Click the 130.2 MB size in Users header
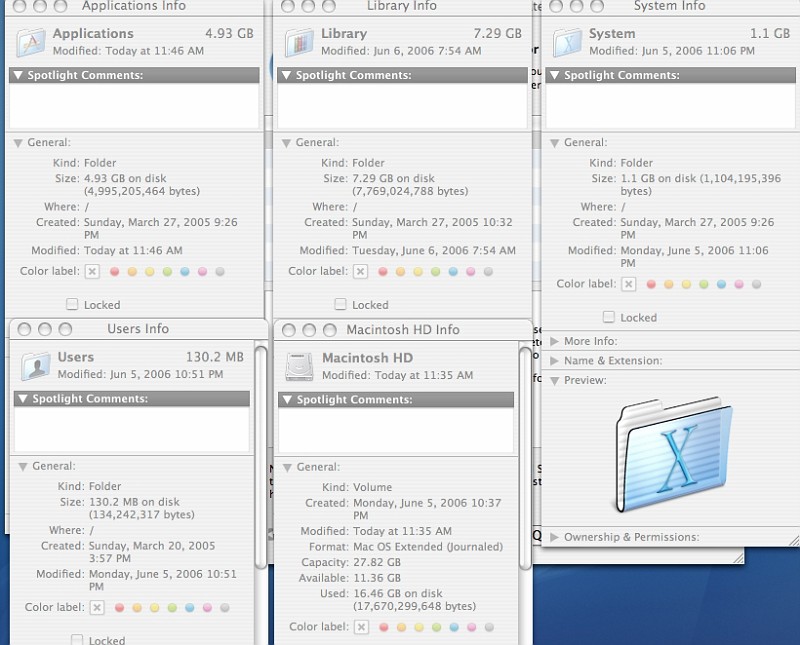The width and height of the screenshot is (800, 645). [x=215, y=357]
